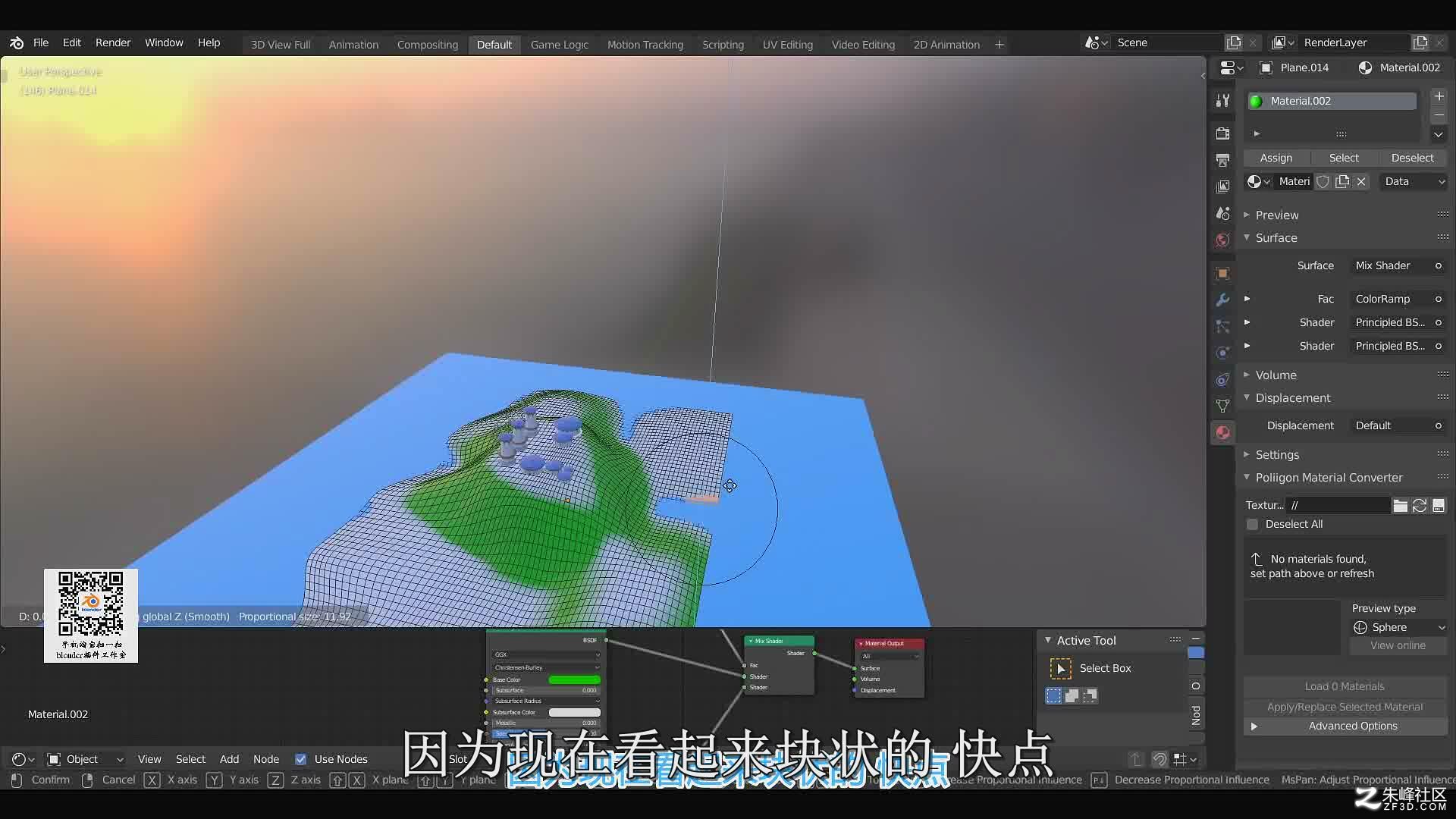Open the Active Tool and Workspace settings tab
The width and height of the screenshot is (1456, 819).
tap(1222, 101)
